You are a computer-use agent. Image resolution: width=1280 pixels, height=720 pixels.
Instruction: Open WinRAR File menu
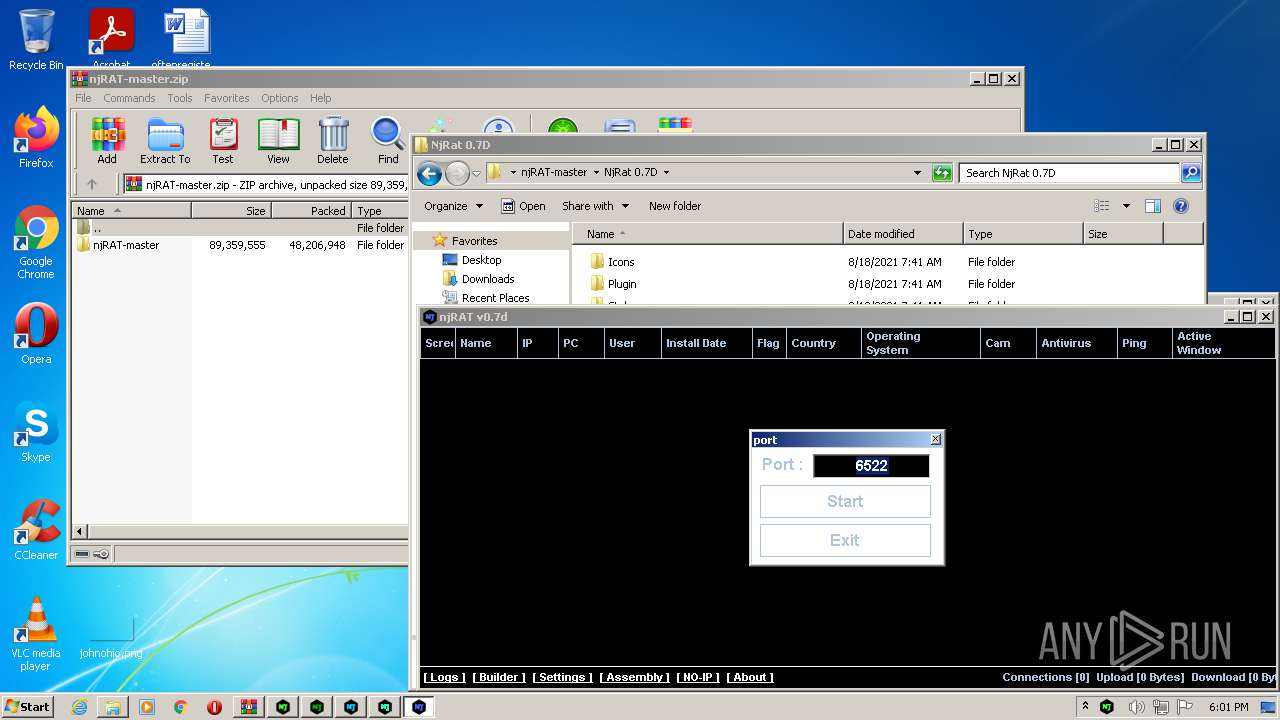(84, 98)
